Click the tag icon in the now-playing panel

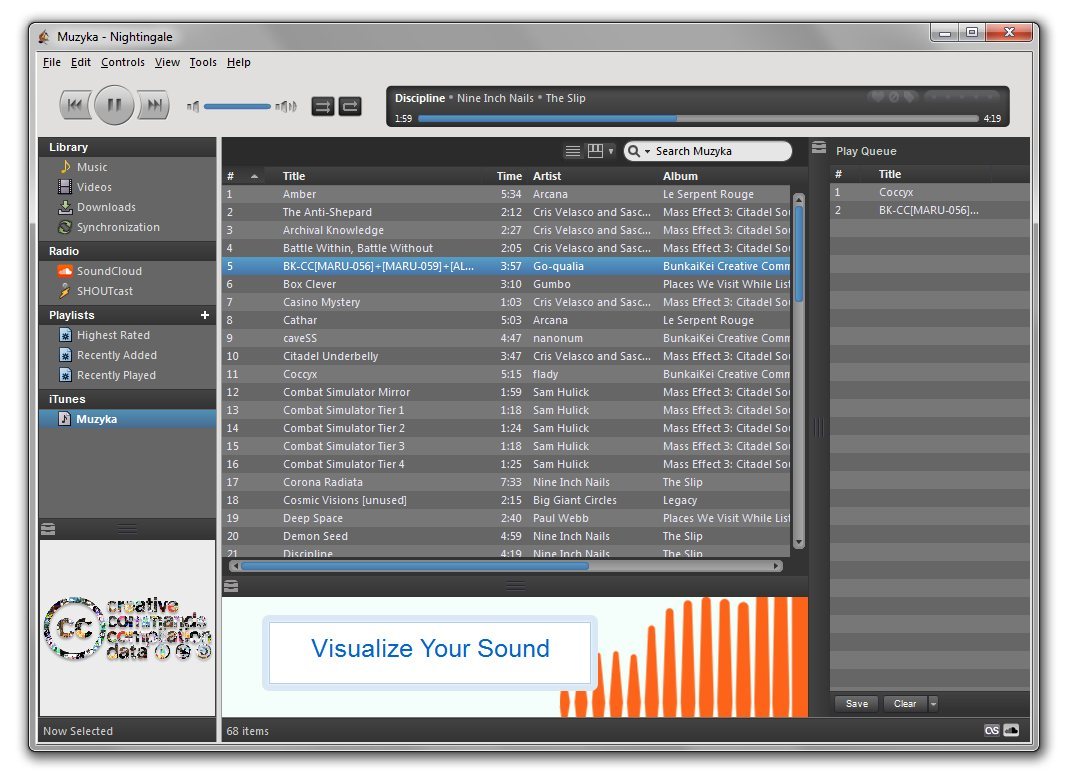coord(909,97)
